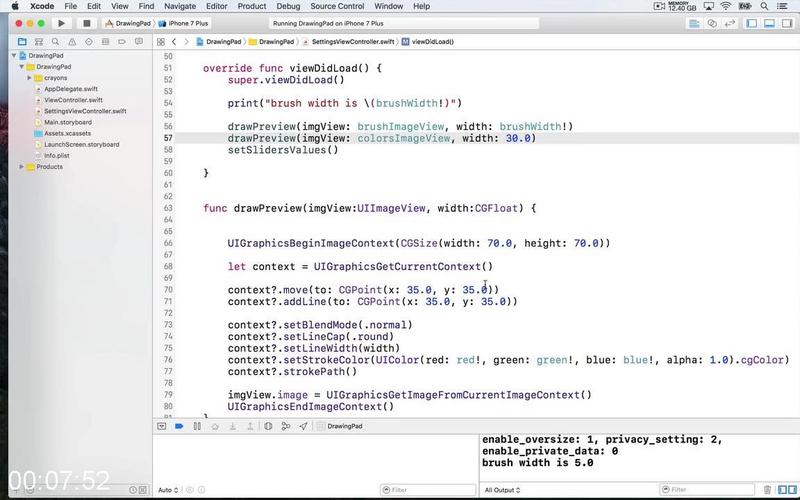Image resolution: width=800 pixels, height=500 pixels.
Task: Toggle the Navigator panel visibility
Action: 751,23
